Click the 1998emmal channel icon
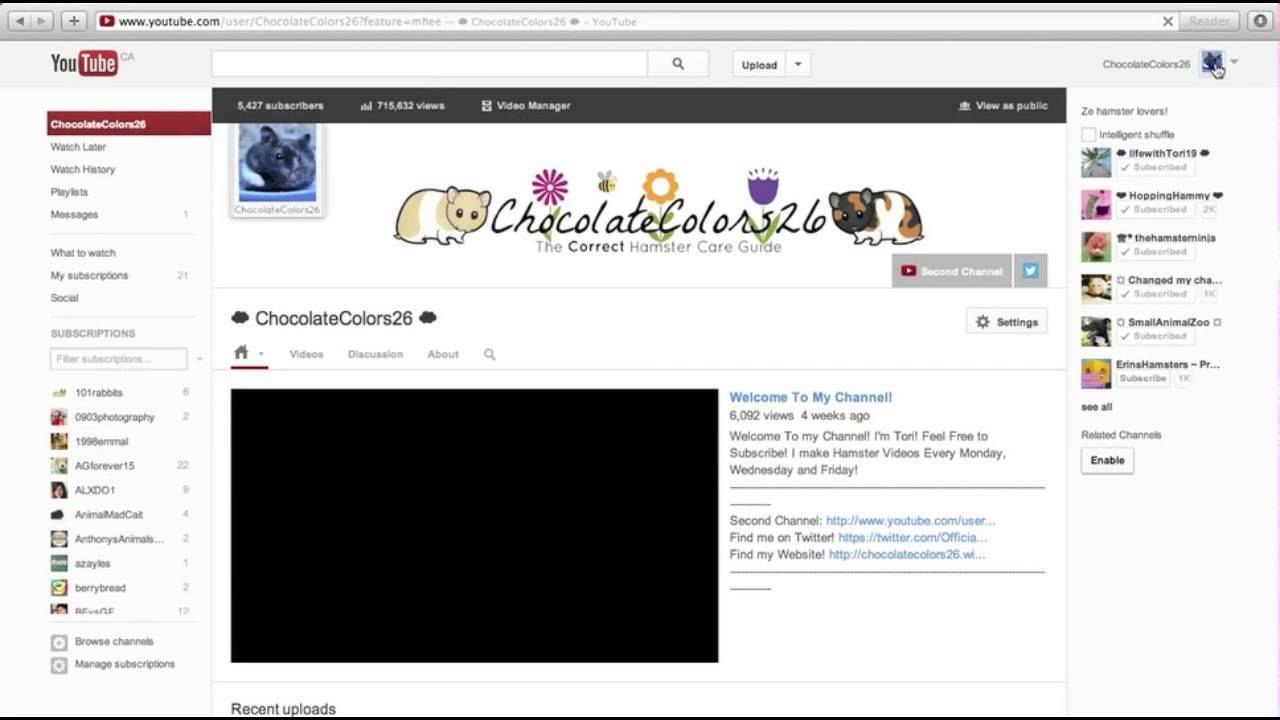Viewport: 1280px width, 720px height. tap(59, 441)
